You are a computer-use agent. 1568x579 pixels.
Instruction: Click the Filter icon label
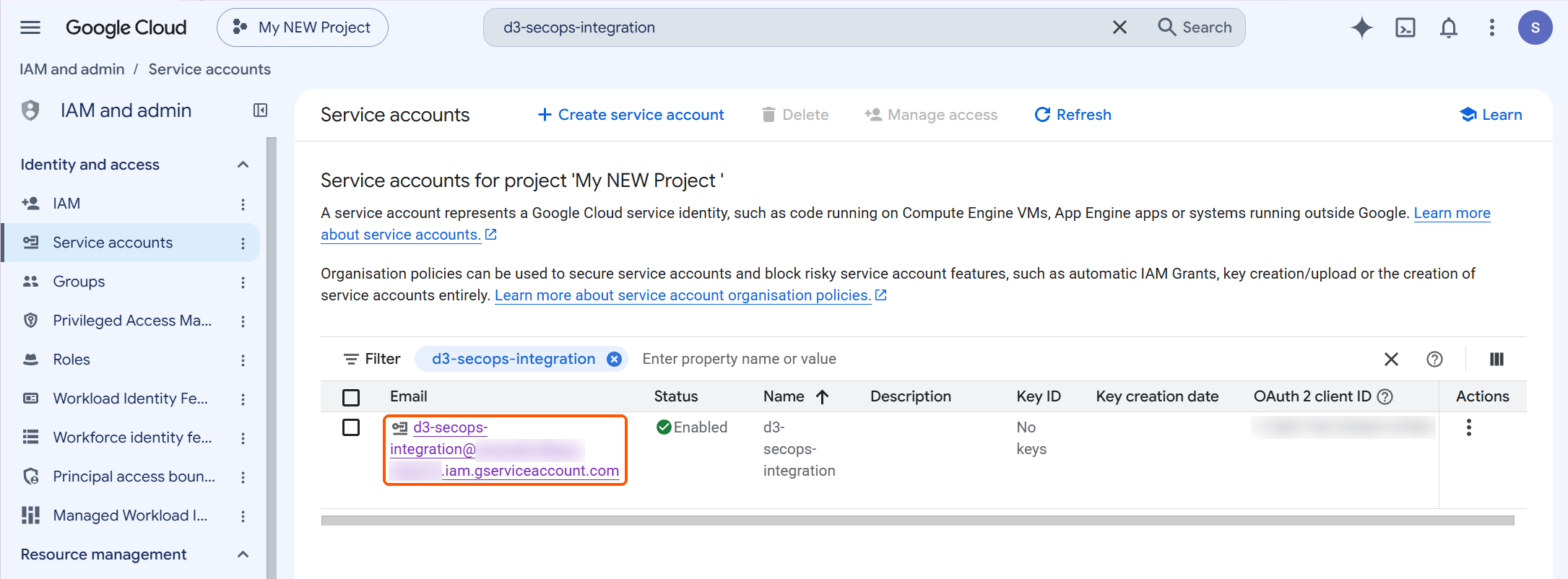[372, 359]
